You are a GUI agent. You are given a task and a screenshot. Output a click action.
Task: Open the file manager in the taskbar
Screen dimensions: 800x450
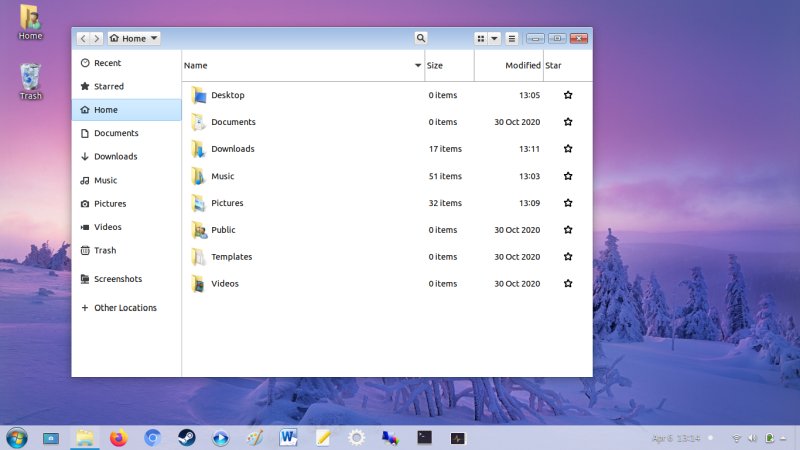[x=85, y=438]
